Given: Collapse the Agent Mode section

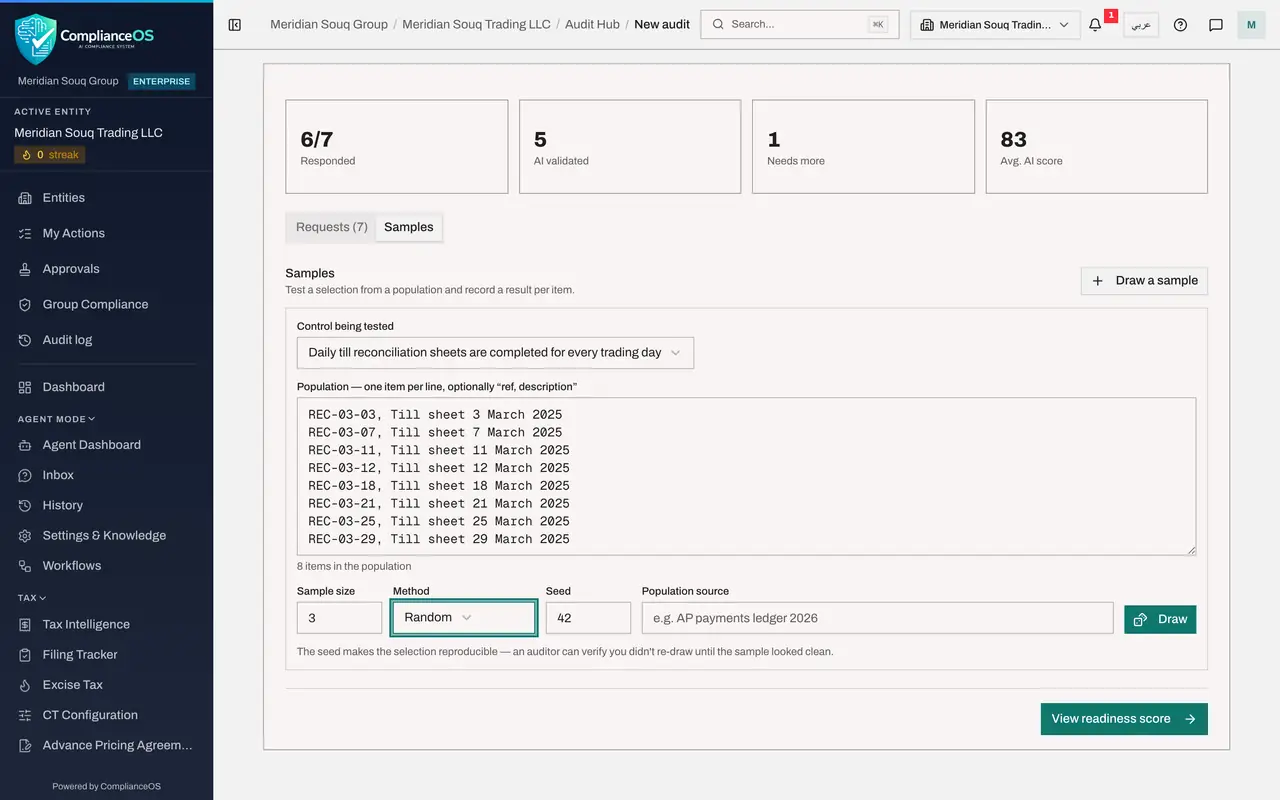Looking at the screenshot, I should 56,419.
